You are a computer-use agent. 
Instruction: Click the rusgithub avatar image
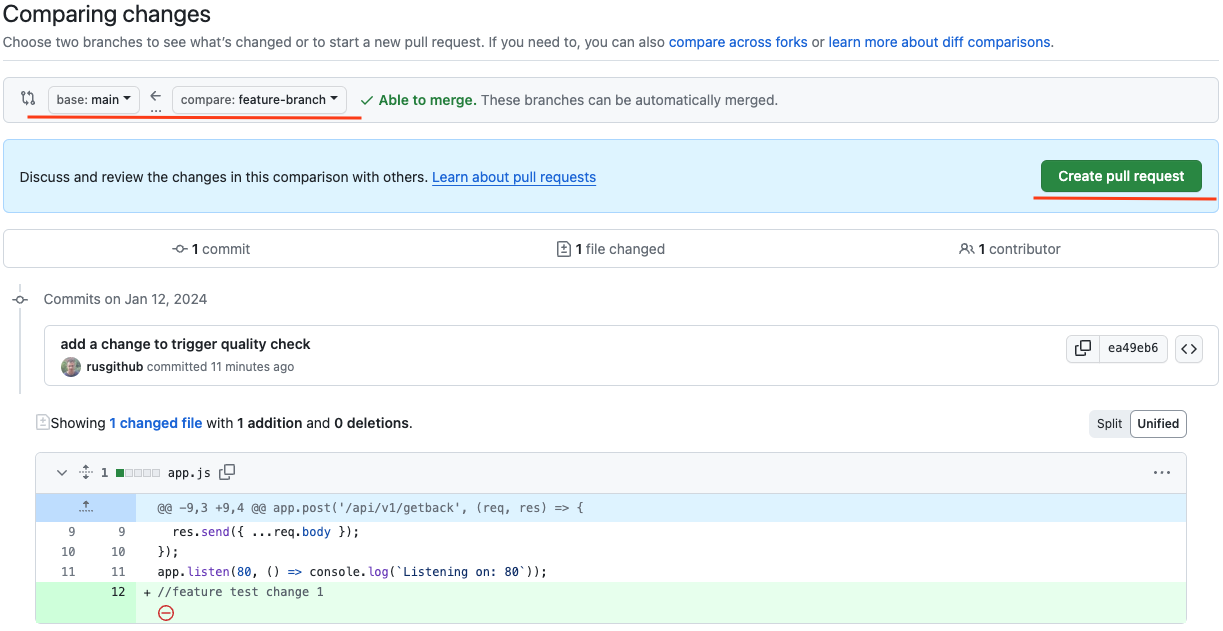(x=71, y=367)
